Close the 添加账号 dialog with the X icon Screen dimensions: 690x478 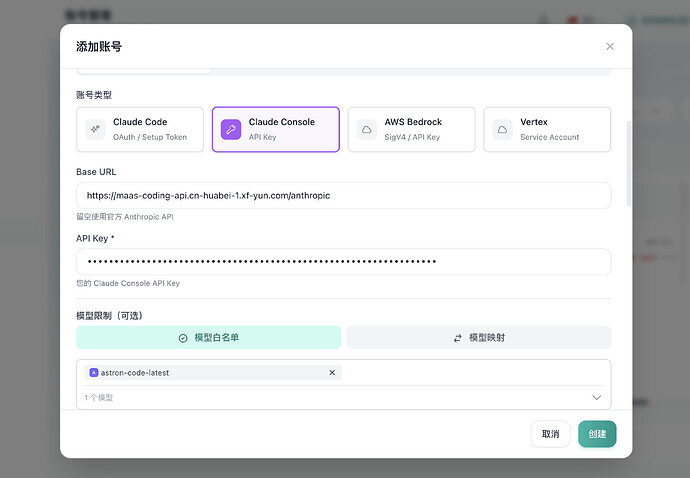pos(609,47)
